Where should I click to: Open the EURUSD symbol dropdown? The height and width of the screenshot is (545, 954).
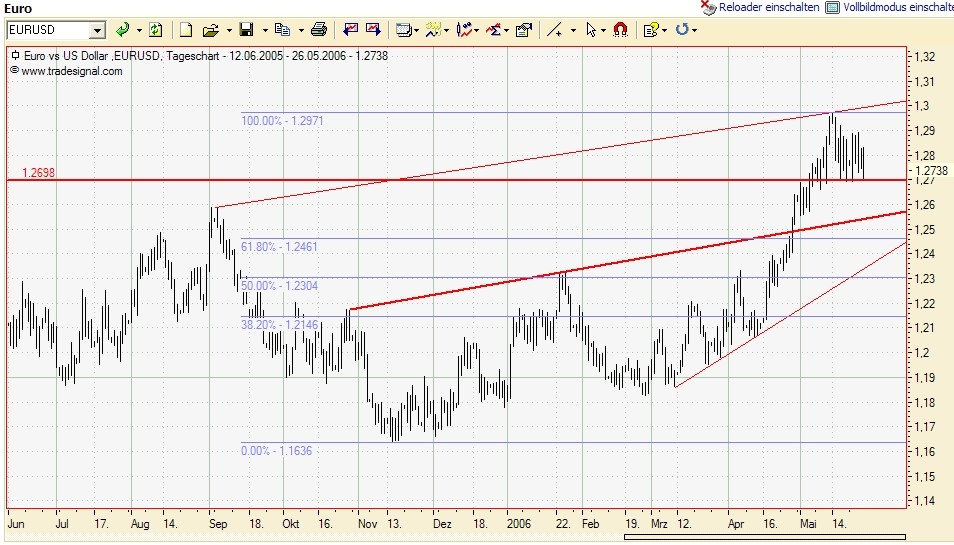point(97,30)
